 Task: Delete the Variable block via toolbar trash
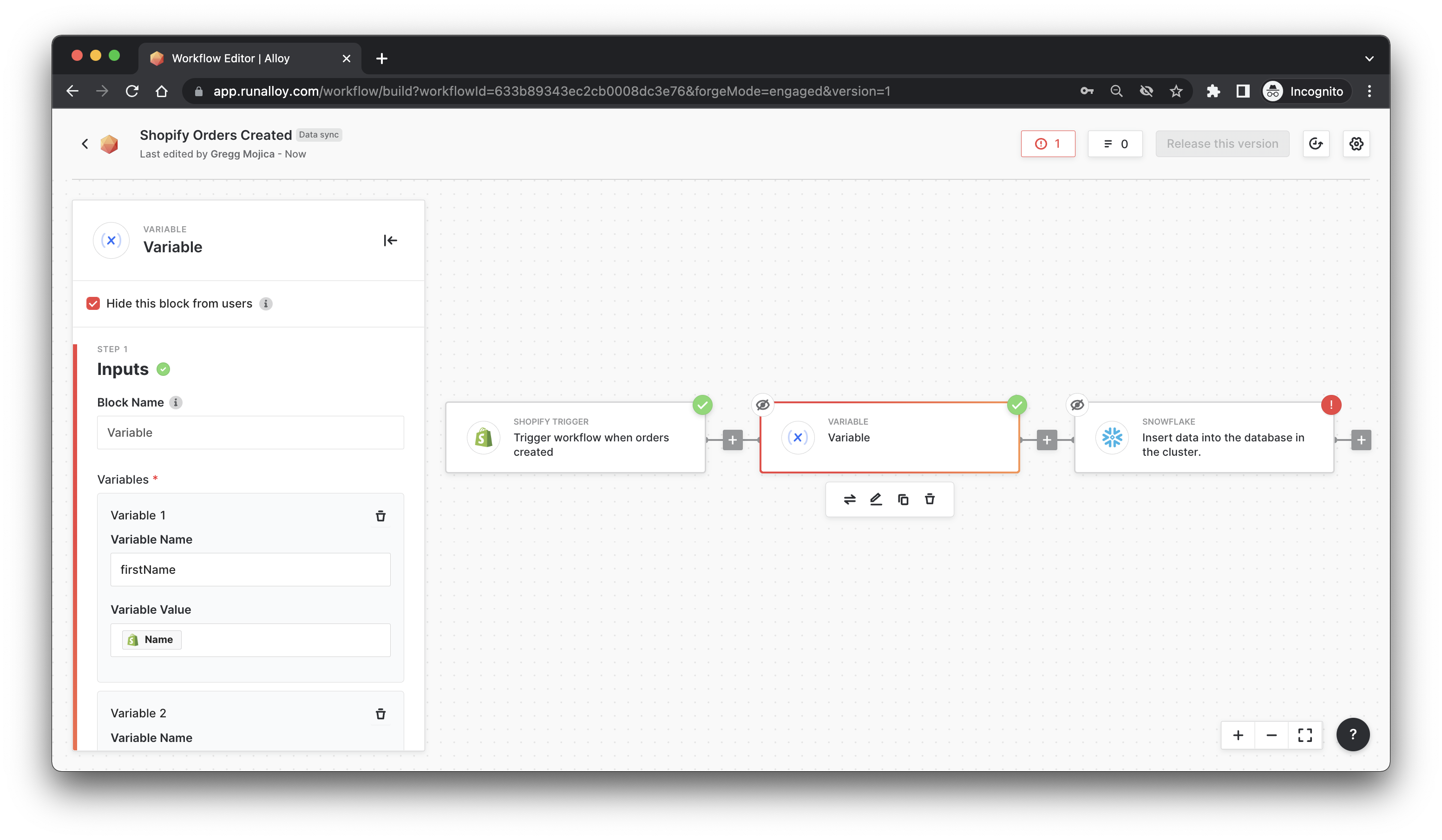(930, 499)
